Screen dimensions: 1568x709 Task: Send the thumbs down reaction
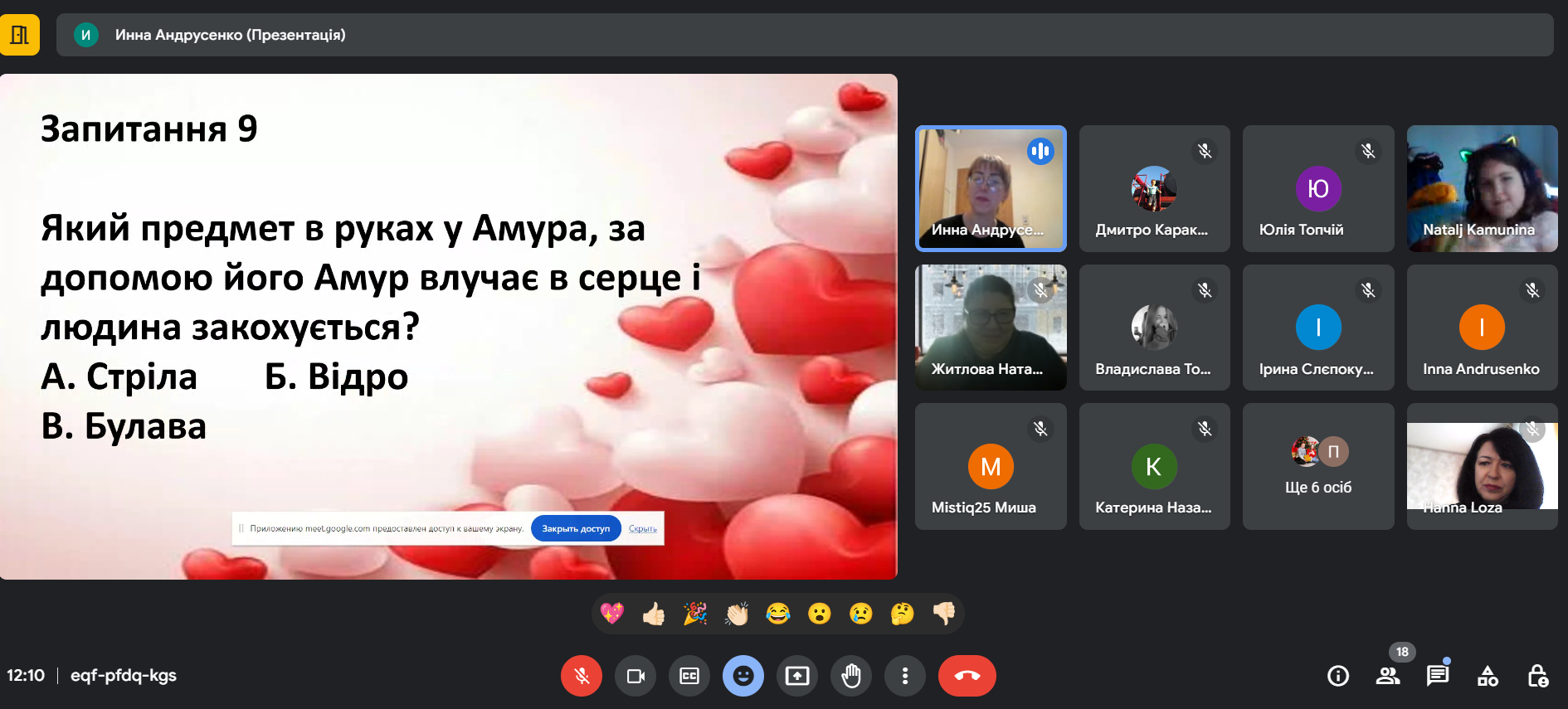coord(944,614)
